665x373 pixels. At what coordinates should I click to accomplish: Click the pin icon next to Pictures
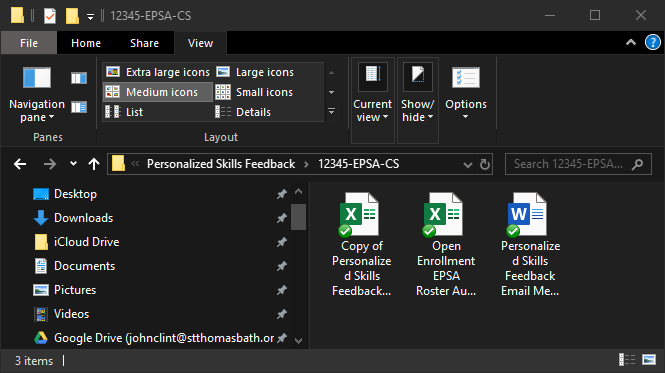pyautogui.click(x=282, y=290)
